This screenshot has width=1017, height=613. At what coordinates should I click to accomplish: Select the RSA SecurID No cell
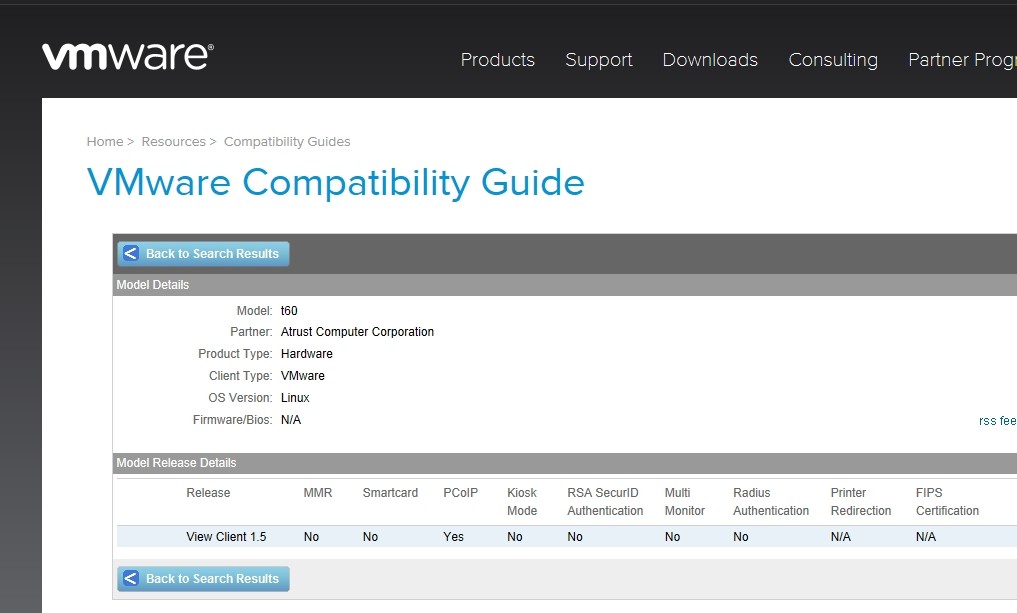[x=575, y=536]
